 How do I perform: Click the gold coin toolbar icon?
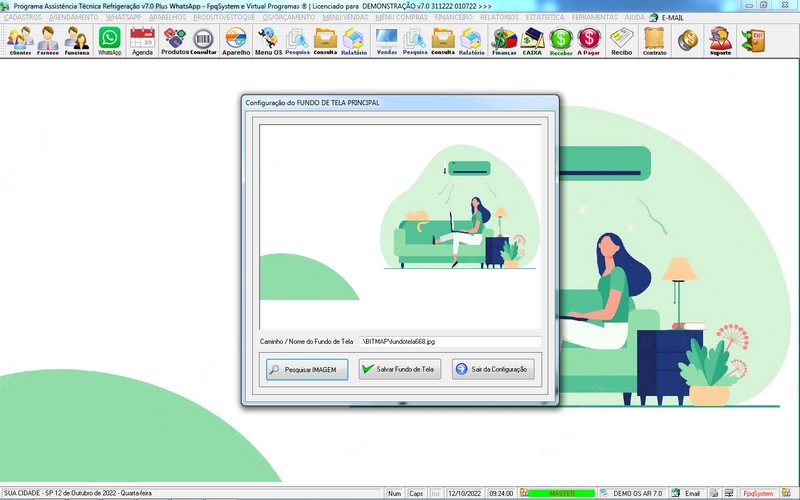click(688, 41)
